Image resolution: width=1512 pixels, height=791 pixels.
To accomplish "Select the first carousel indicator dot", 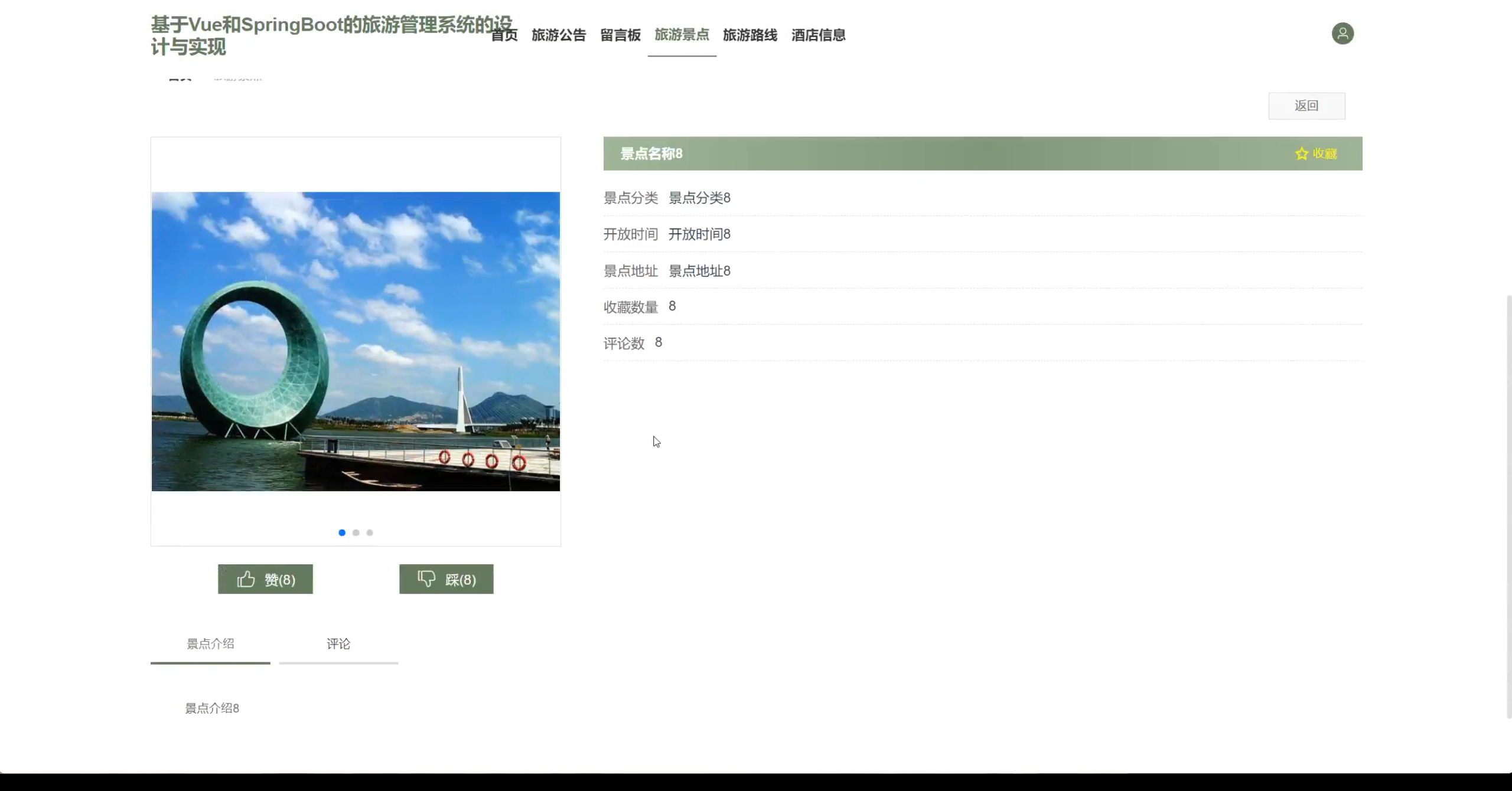I will (x=341, y=532).
